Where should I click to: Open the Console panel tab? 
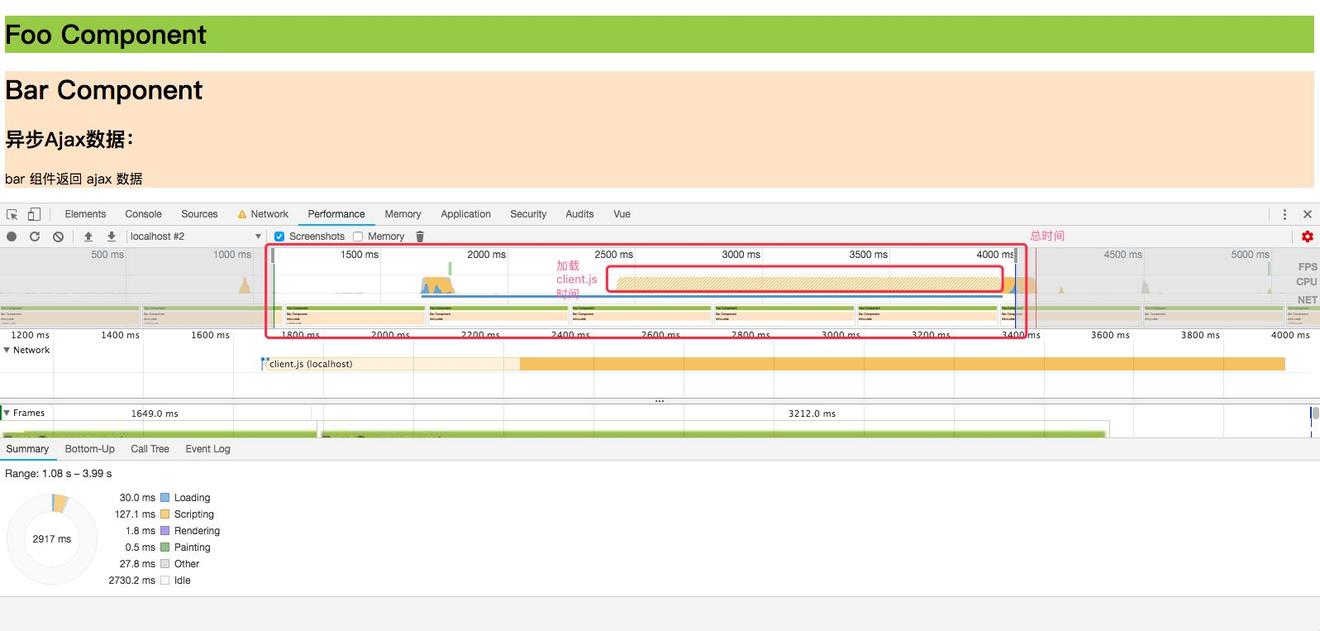coord(143,213)
